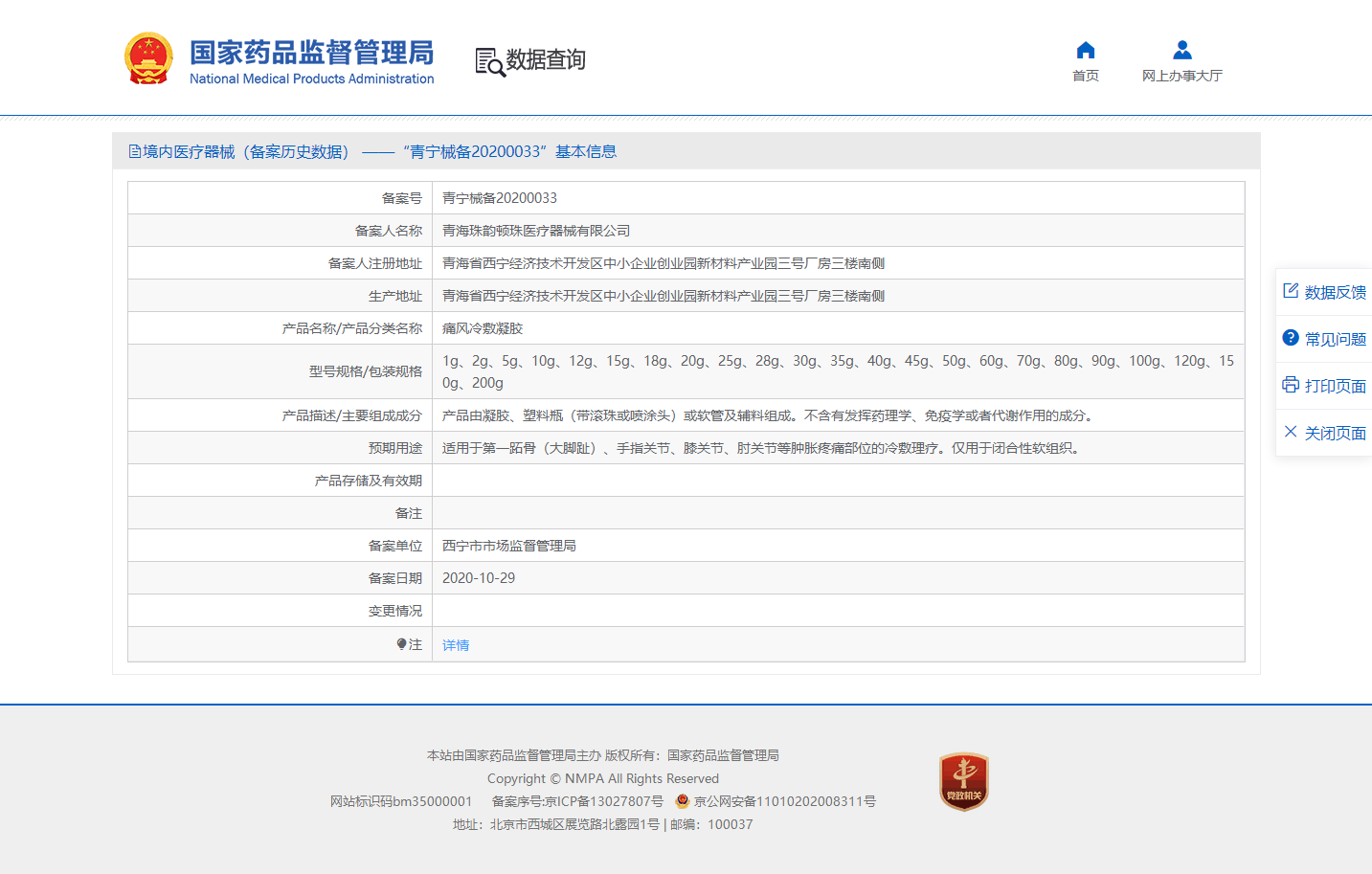Image resolution: width=1372 pixels, height=874 pixels.
Task: Click the 生产地址 address value
Action: pyautogui.click(x=664, y=296)
